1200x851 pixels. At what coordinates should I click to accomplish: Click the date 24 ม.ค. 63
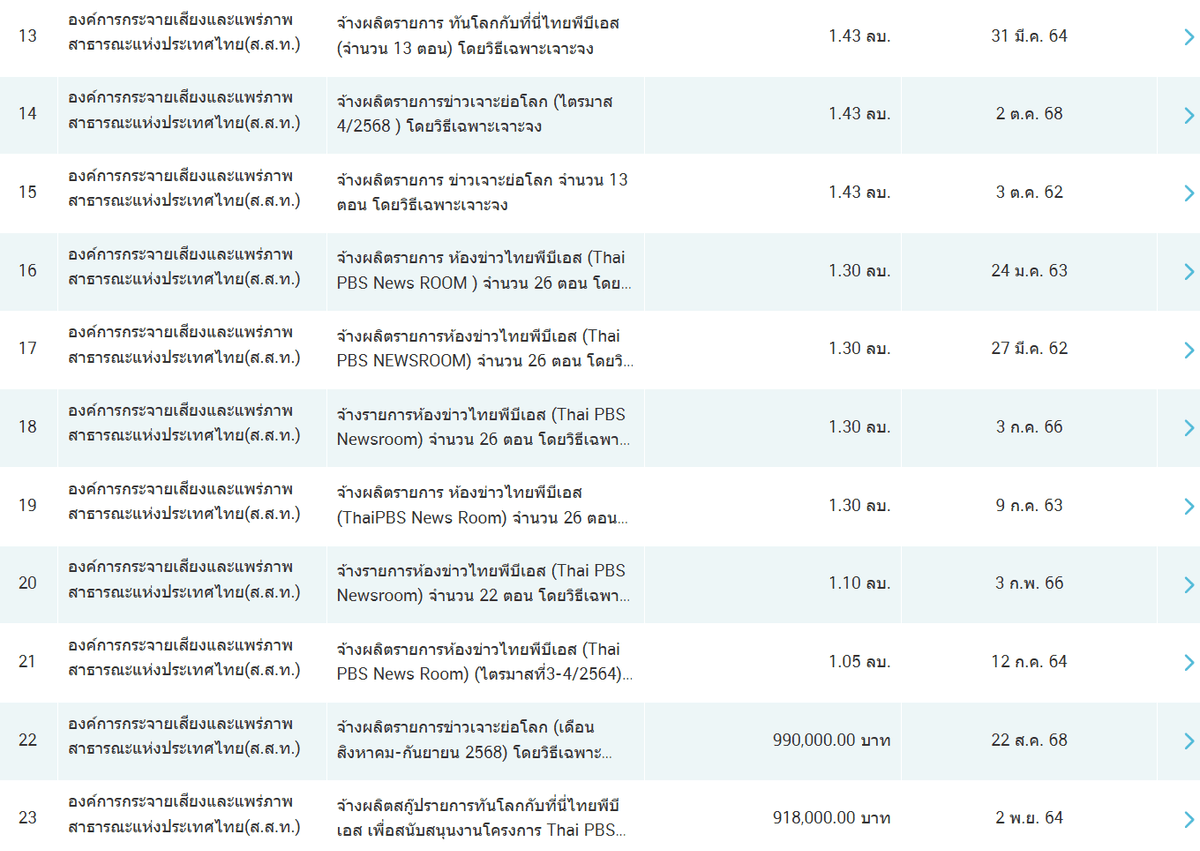tap(1029, 270)
